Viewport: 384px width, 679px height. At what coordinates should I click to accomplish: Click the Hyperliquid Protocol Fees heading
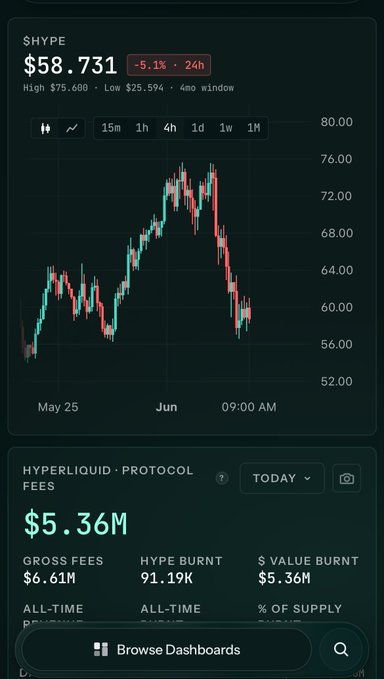pyautogui.click(x=108, y=478)
